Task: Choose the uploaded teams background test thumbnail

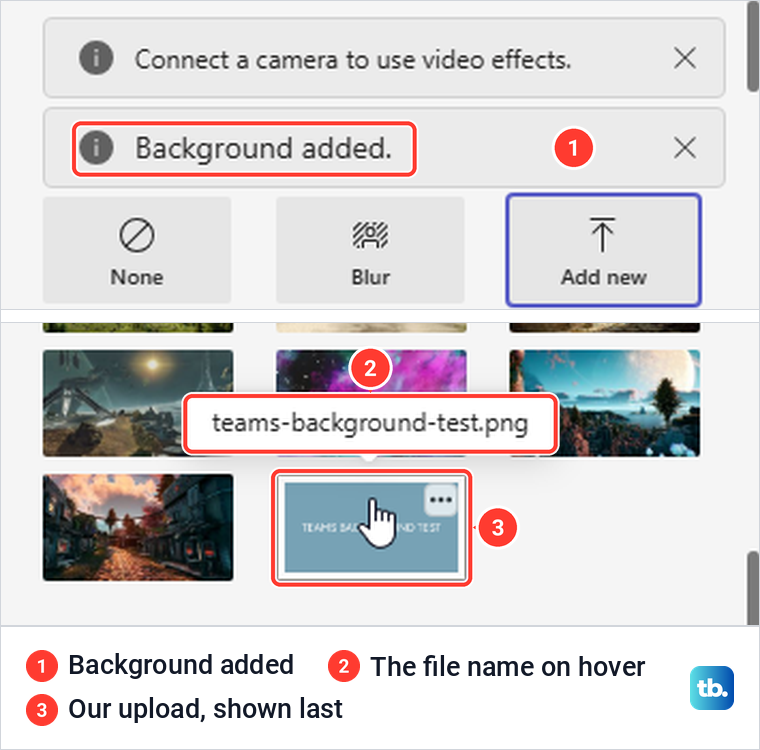Action: 371,527
